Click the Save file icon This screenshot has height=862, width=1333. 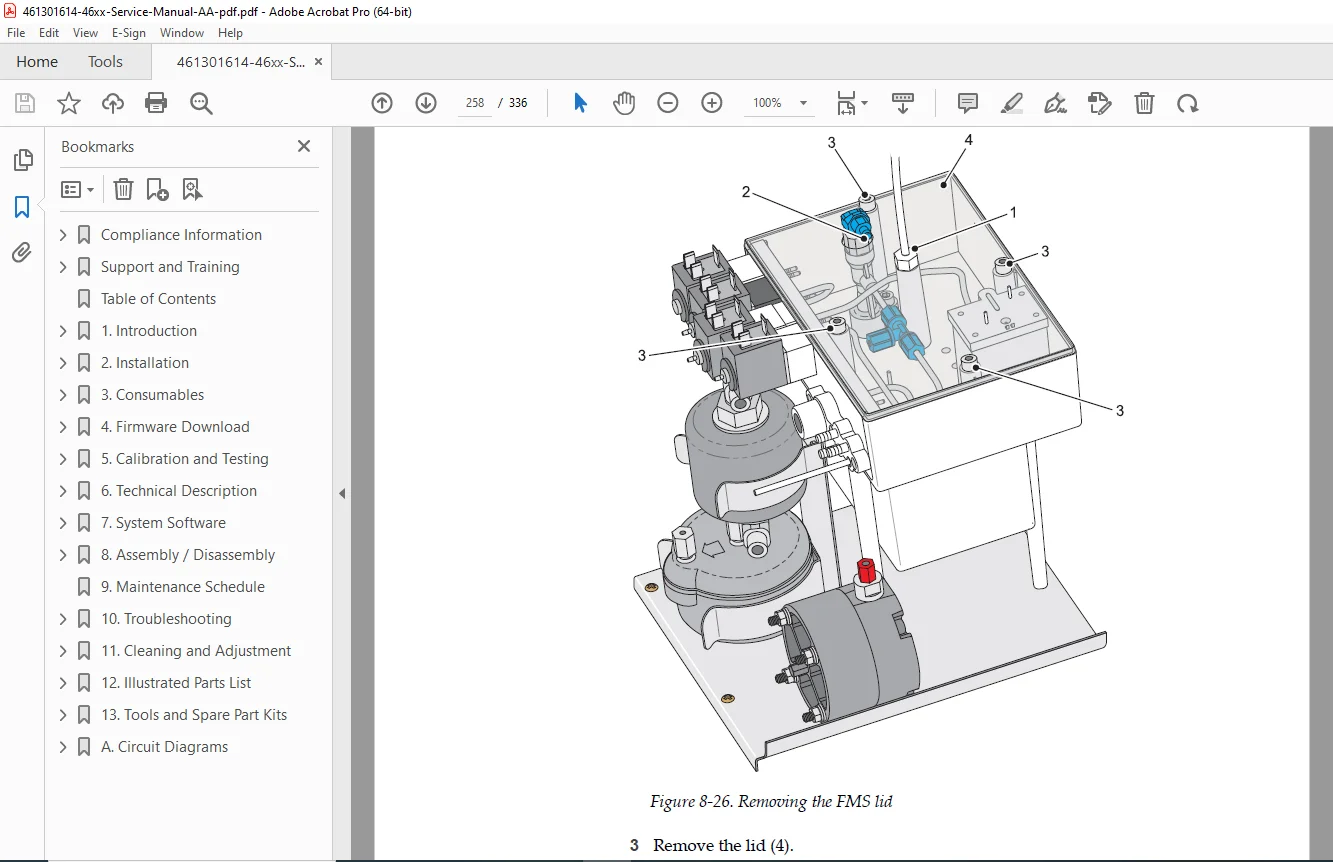[x=25, y=103]
